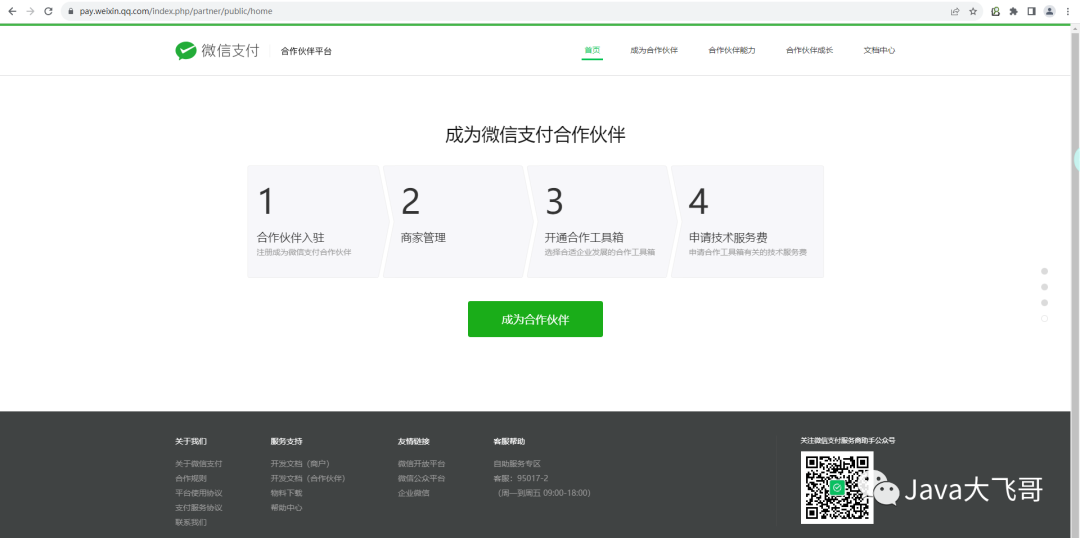This screenshot has height=538, width=1080.
Task: Open the 企业微信 footer link
Action: (413, 493)
